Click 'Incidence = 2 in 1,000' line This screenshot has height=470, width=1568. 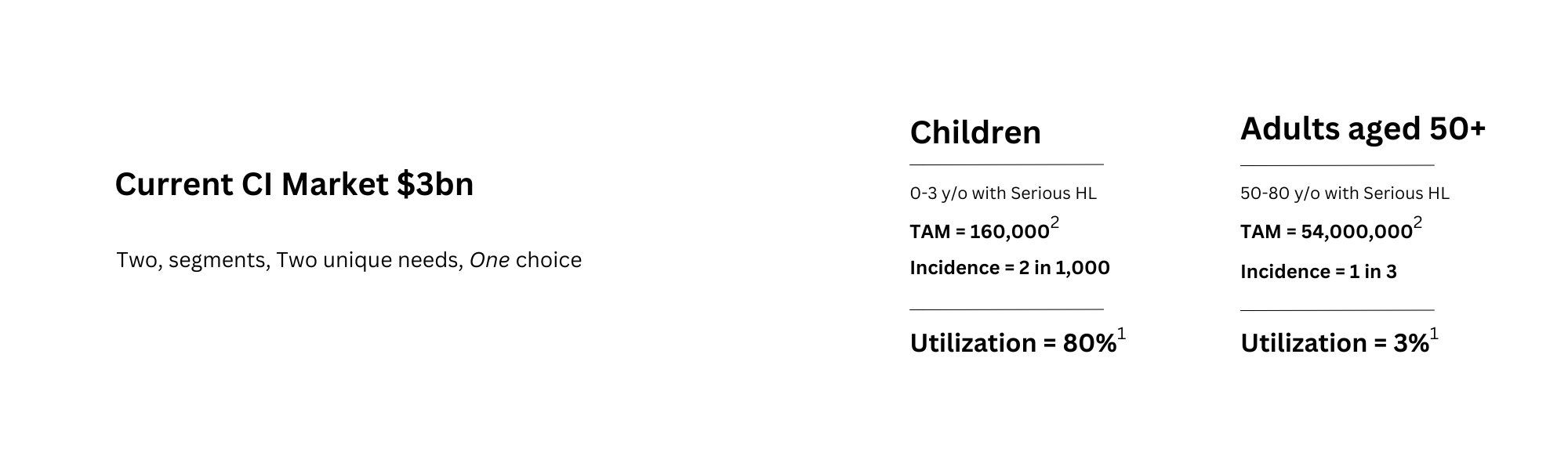pos(1010,268)
